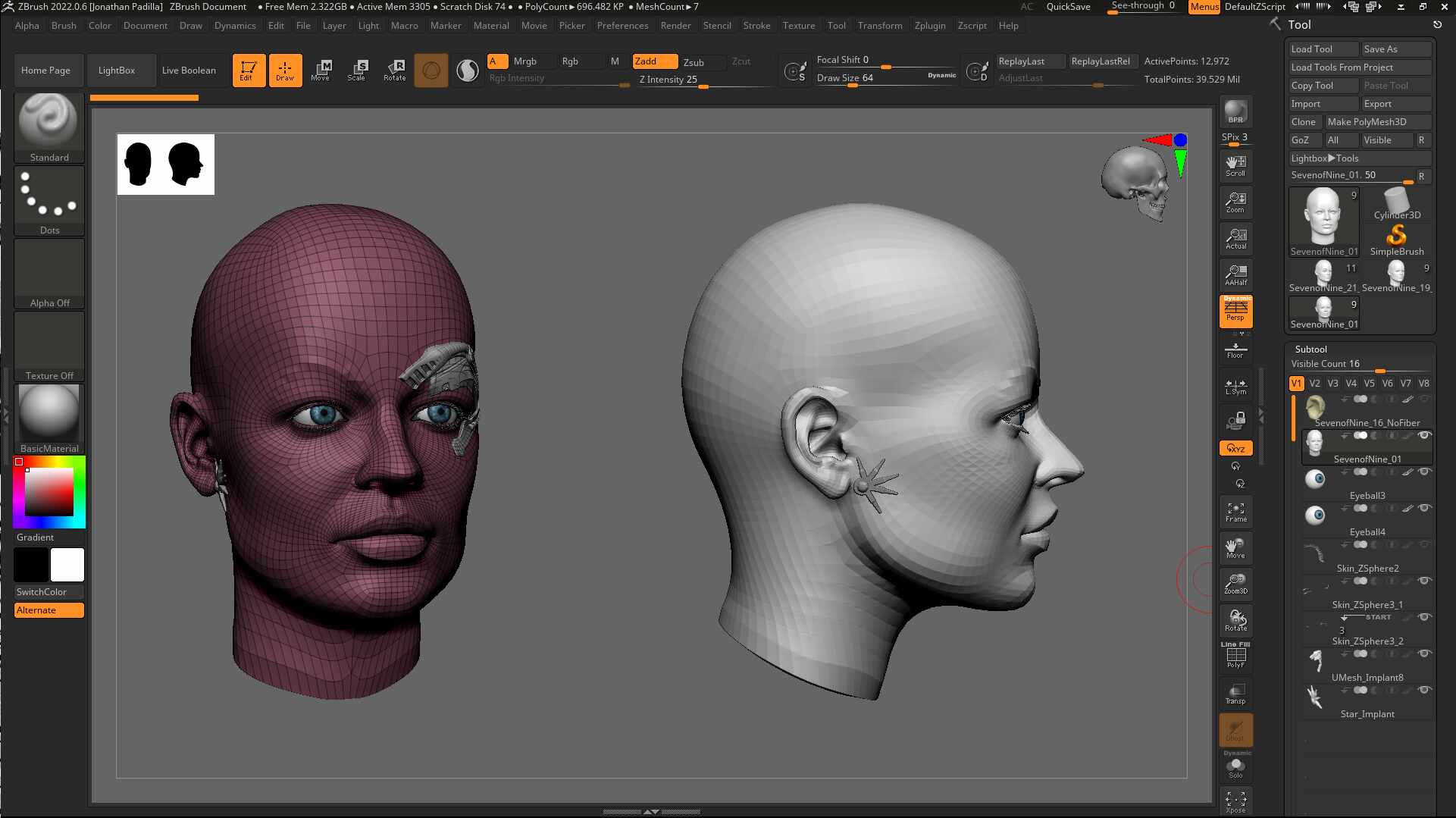Open the Zplugin menu

pyautogui.click(x=930, y=25)
